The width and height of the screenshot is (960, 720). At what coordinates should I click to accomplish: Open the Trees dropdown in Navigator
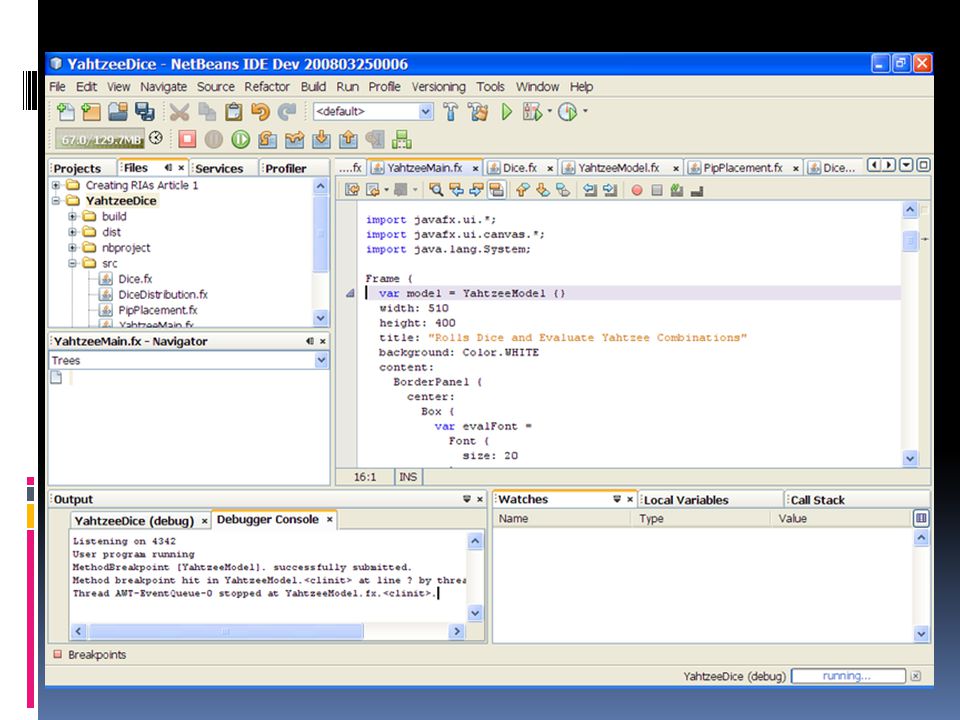[321, 361]
